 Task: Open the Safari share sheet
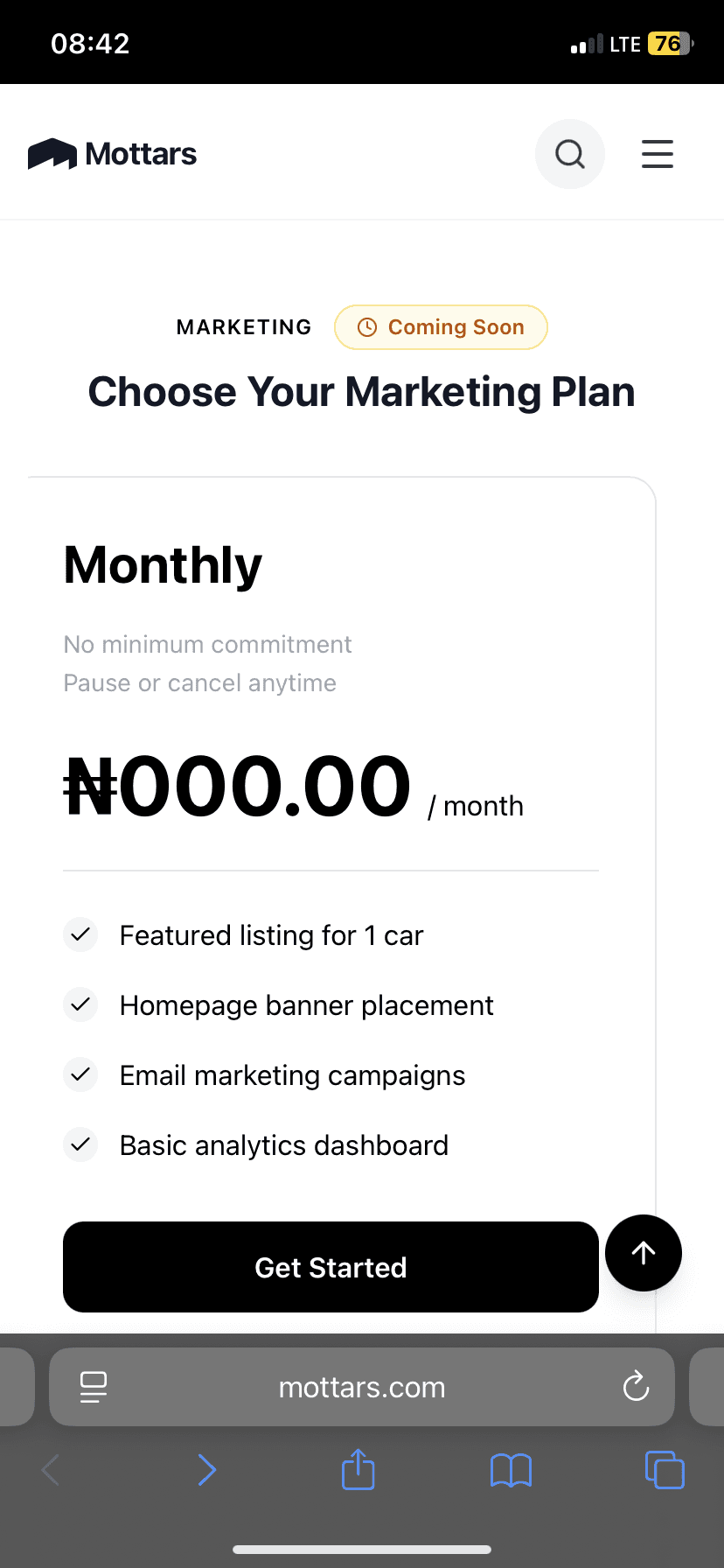click(359, 1470)
